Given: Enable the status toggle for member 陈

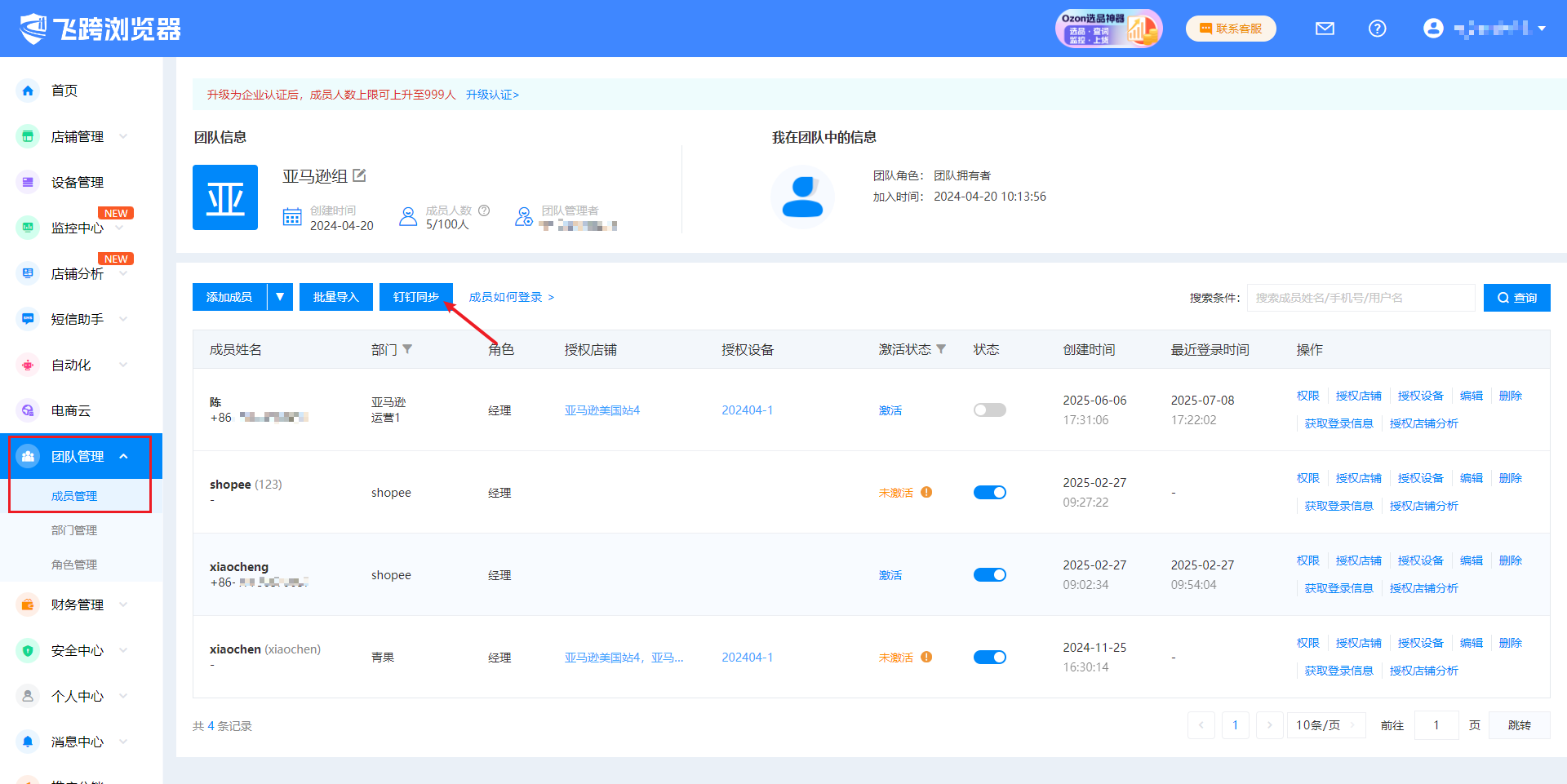Looking at the screenshot, I should pos(989,410).
